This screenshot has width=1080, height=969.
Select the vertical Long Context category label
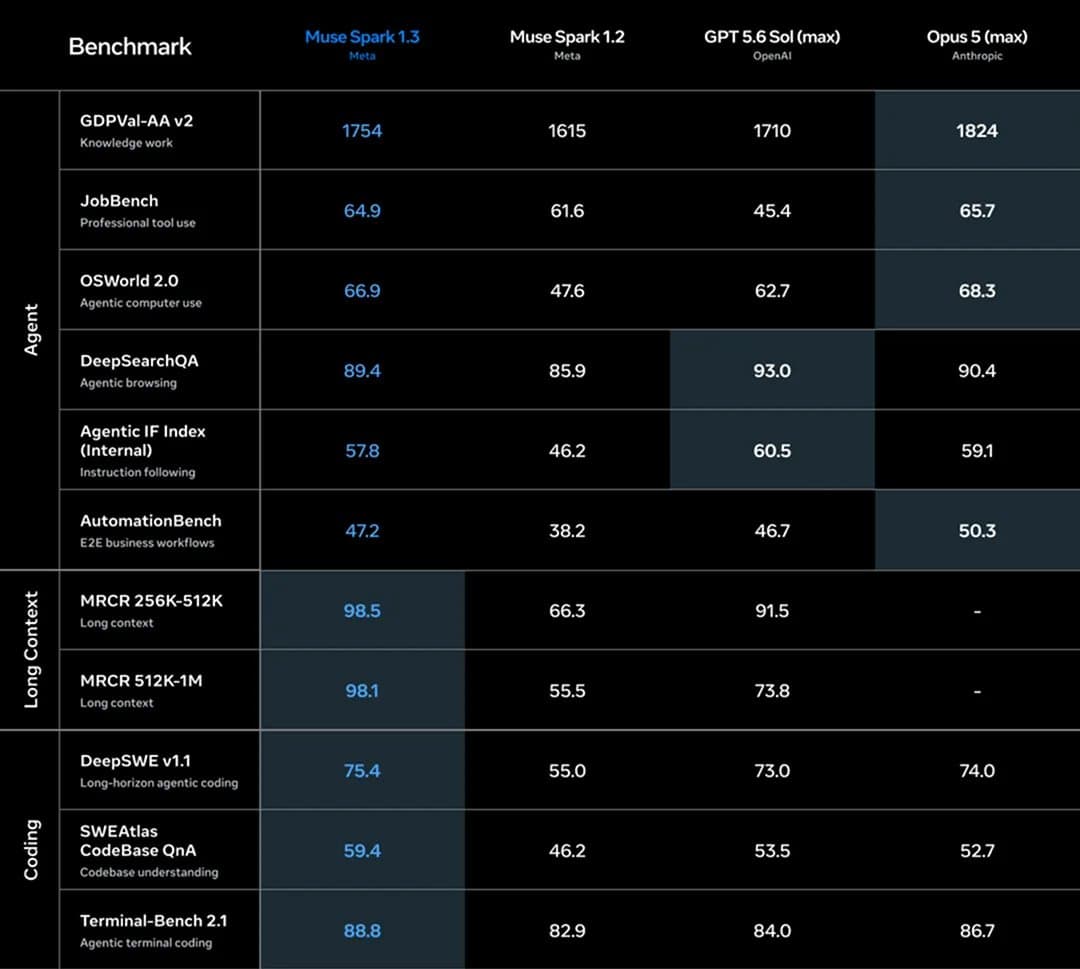click(x=31, y=649)
